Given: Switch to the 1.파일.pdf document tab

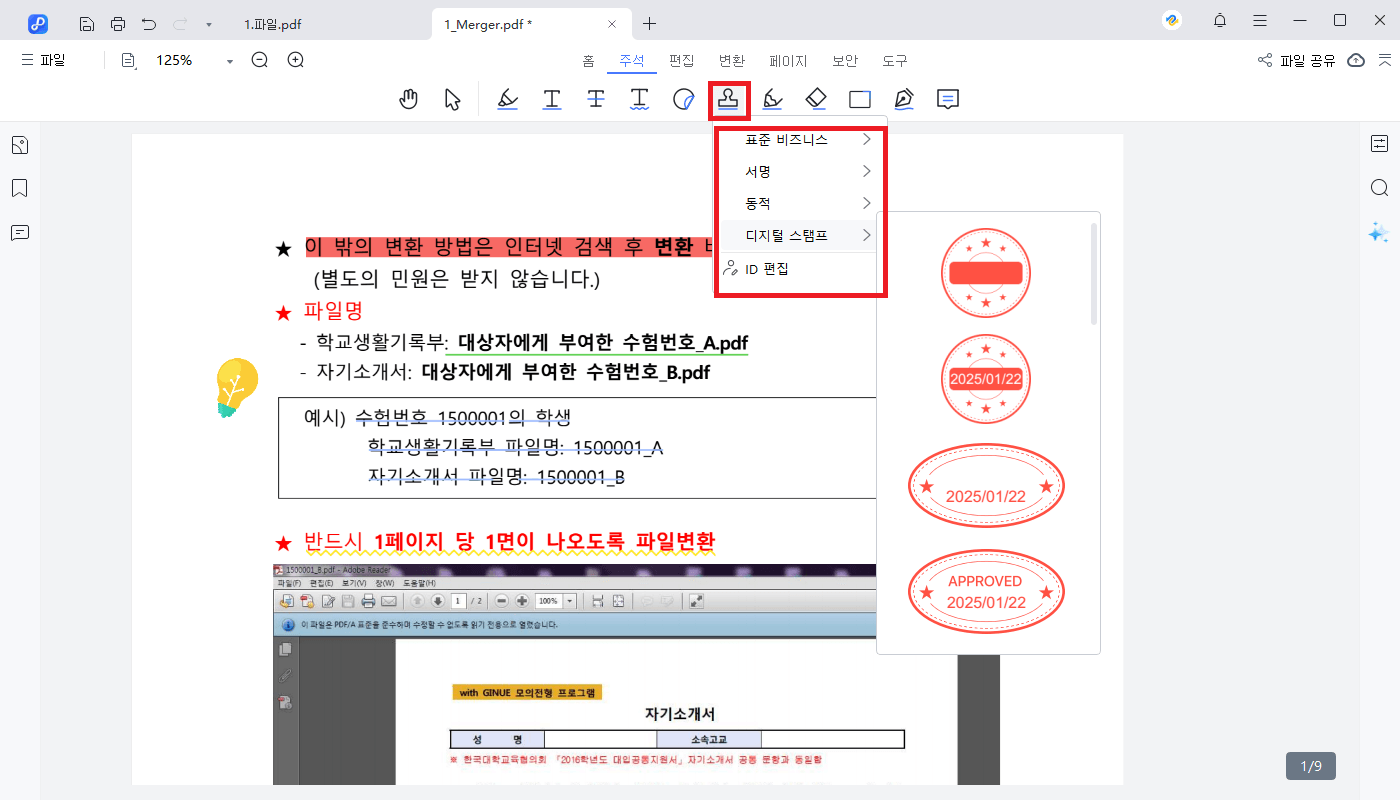Looking at the screenshot, I should (273, 23).
